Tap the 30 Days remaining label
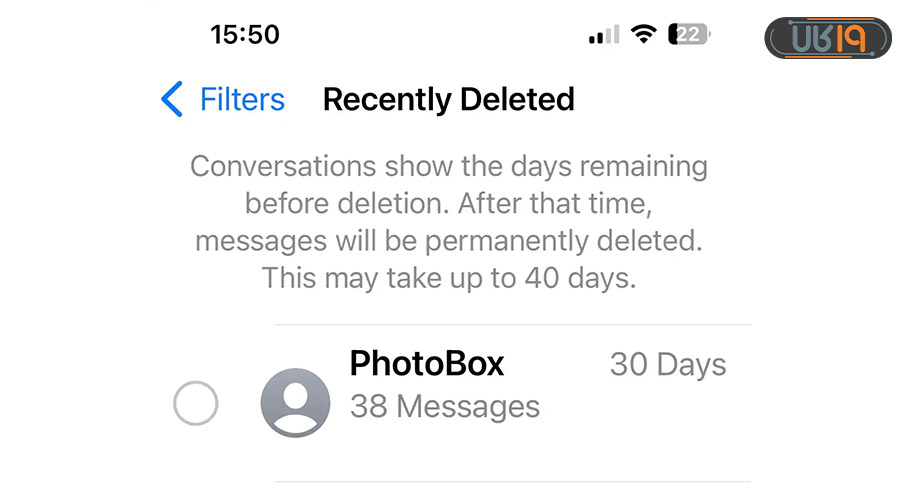Viewport: 900px width, 500px height. pyautogui.click(x=668, y=365)
